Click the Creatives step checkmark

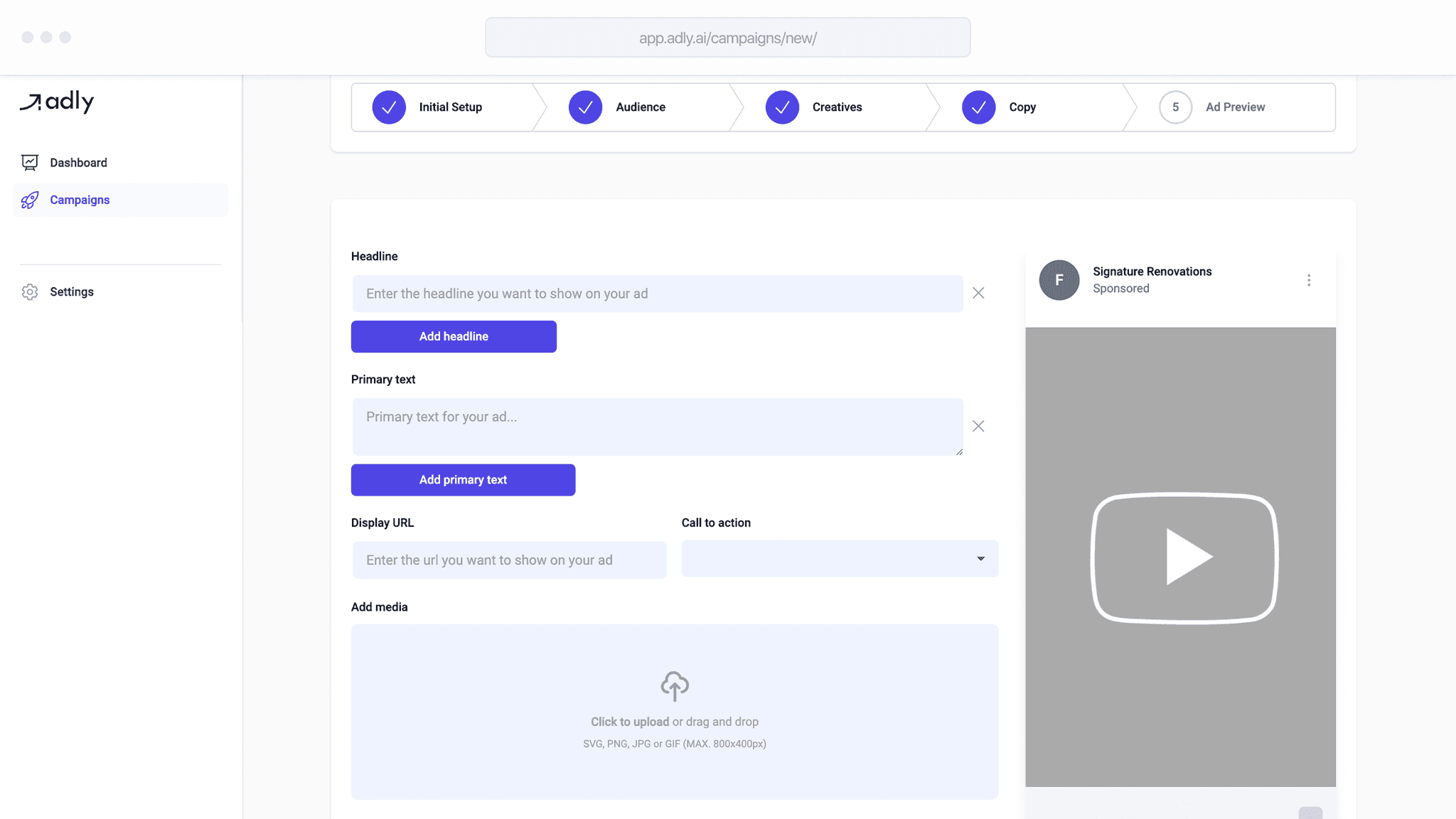[x=782, y=107]
